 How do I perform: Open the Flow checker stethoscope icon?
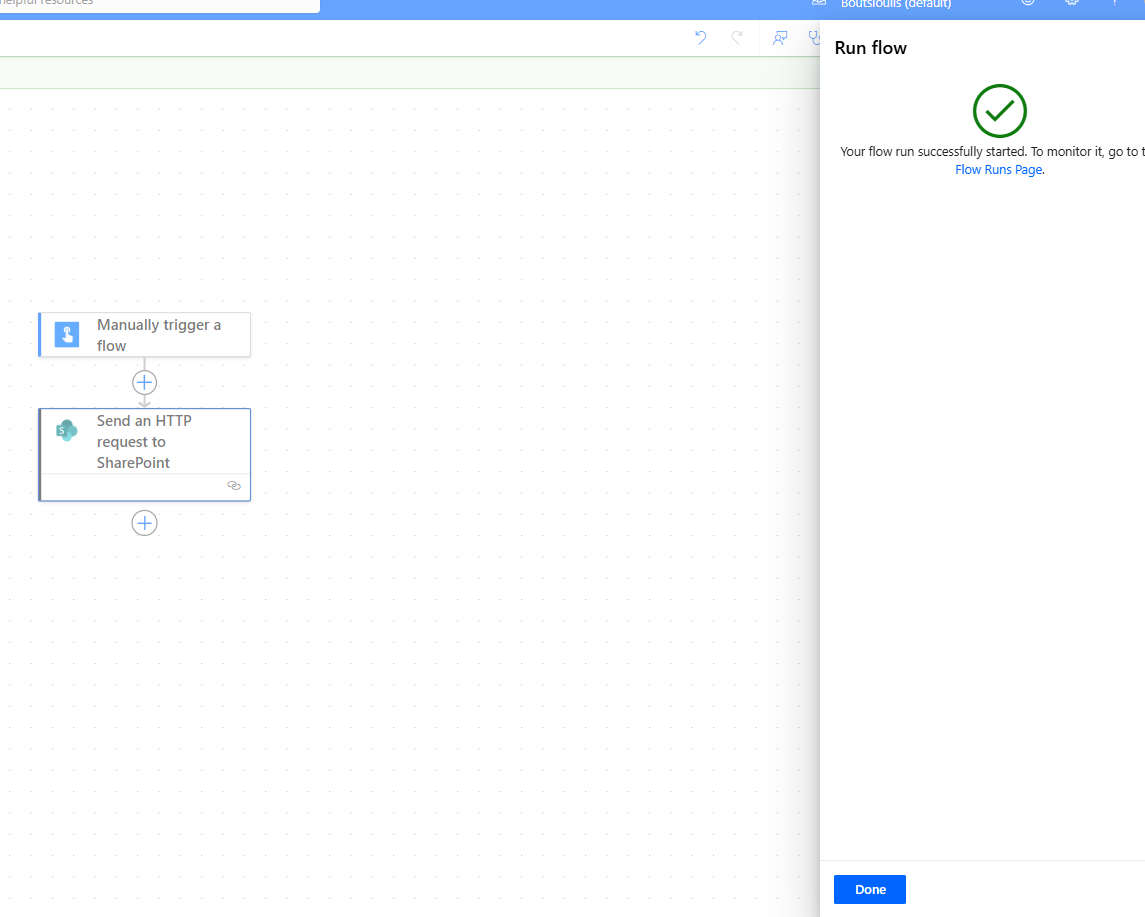[814, 38]
